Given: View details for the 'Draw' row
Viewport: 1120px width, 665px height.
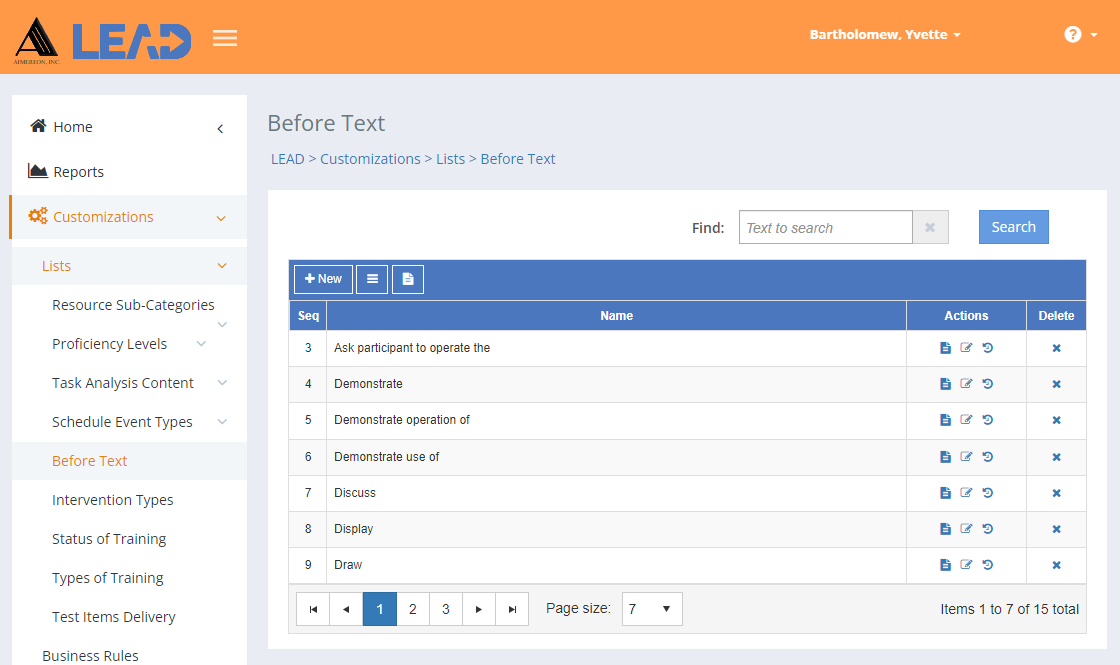Looking at the screenshot, I should coord(945,565).
